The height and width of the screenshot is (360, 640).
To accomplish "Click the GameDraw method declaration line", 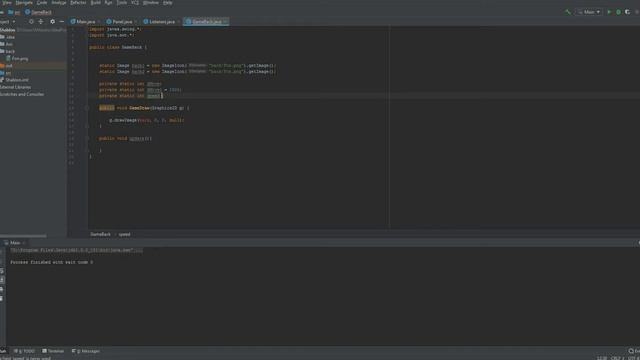I will (144, 108).
